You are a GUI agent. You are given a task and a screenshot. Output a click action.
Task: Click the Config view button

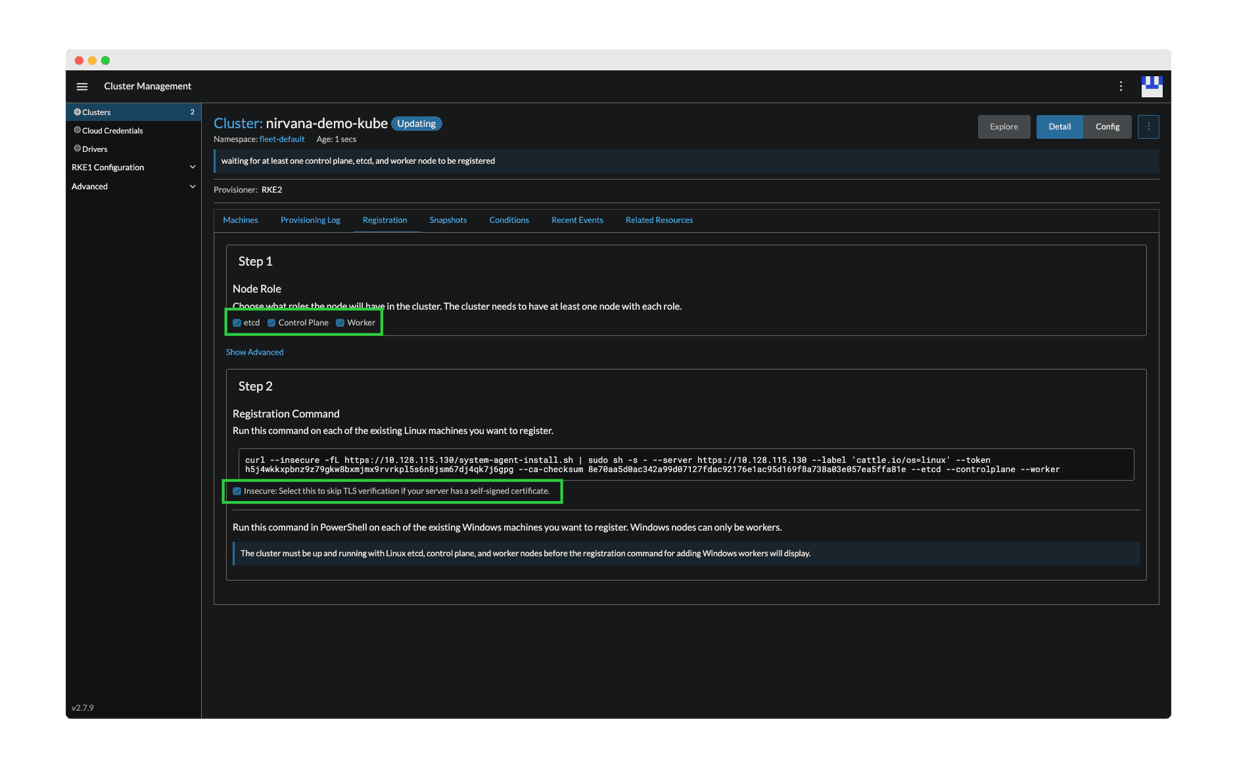(x=1107, y=127)
